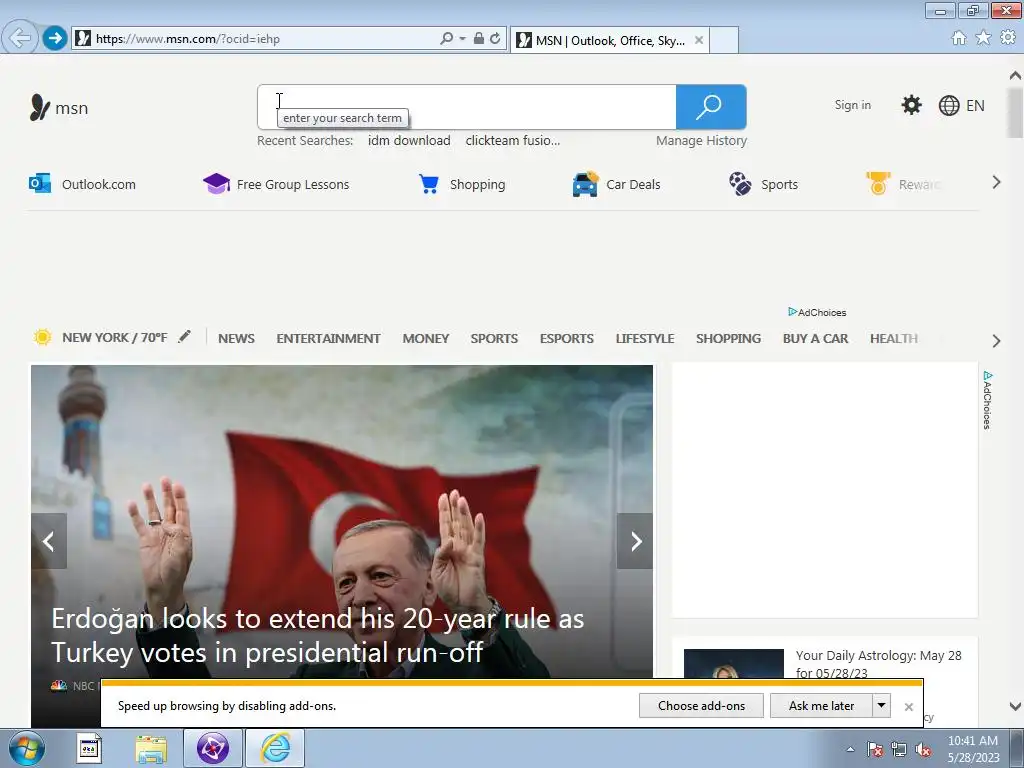Click into the MSN search box

467,106
